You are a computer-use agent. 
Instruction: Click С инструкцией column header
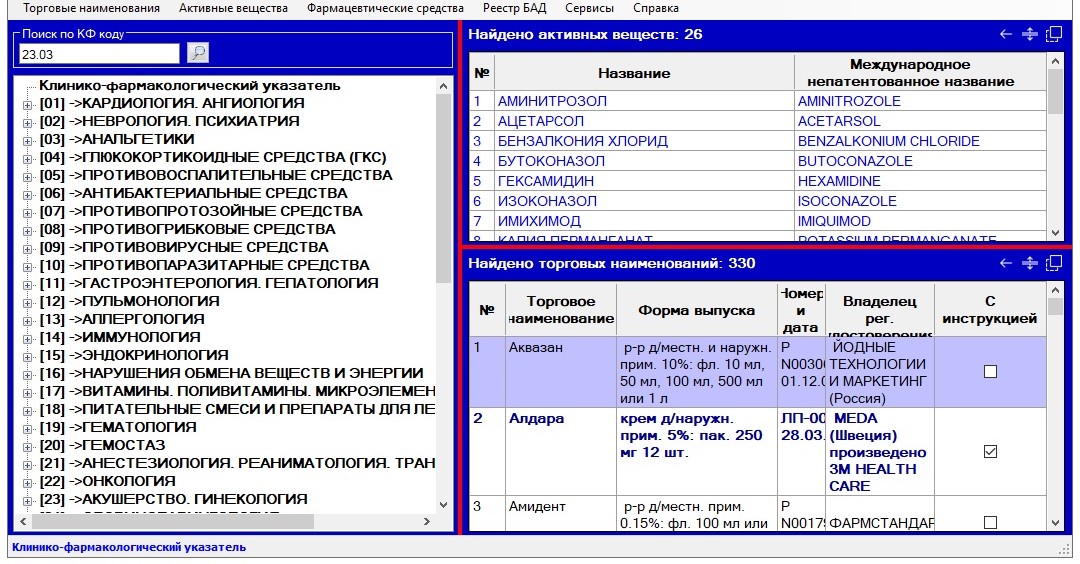click(x=990, y=310)
